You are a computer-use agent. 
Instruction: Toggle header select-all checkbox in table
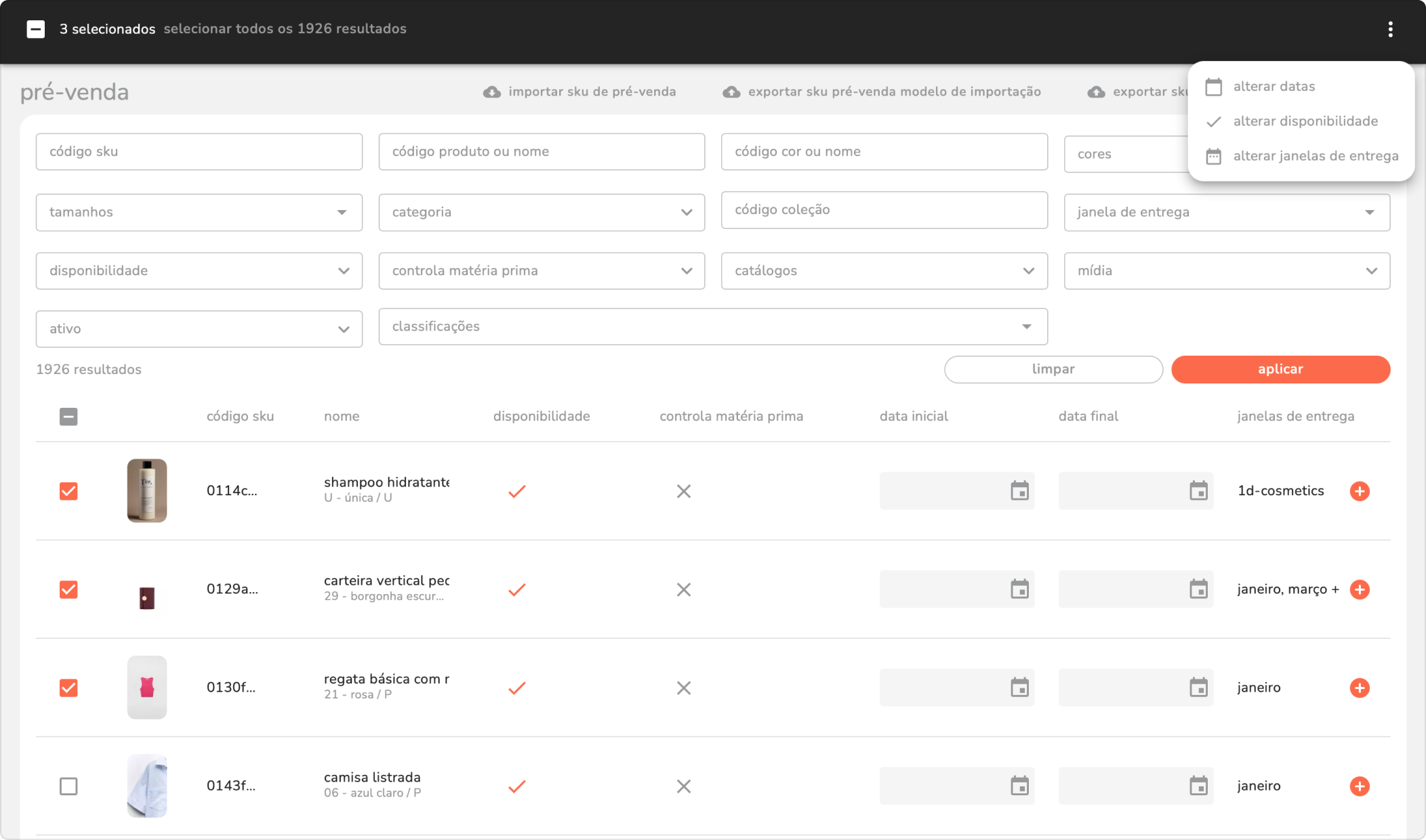click(x=68, y=417)
